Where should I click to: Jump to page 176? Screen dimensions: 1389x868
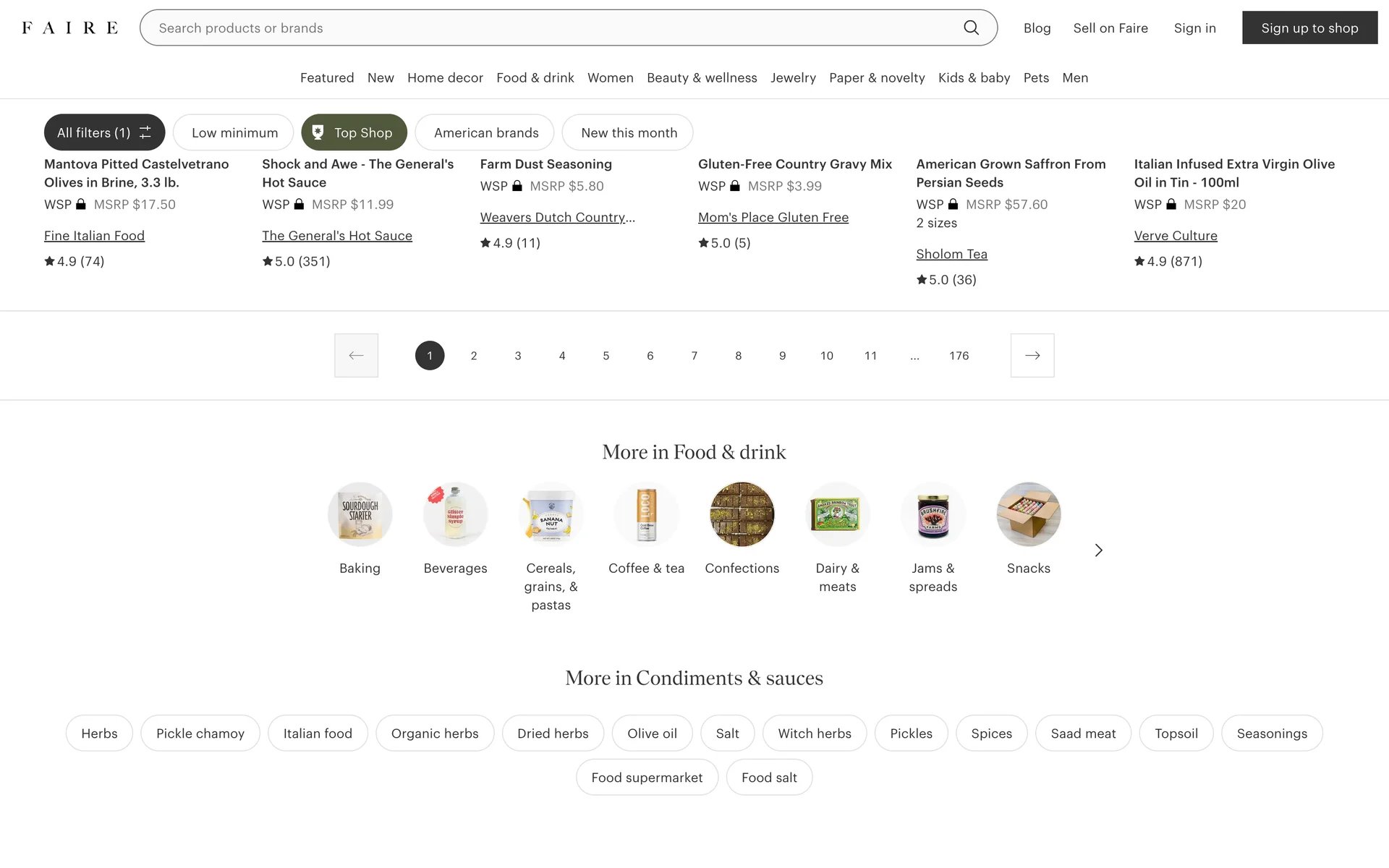[x=959, y=356]
